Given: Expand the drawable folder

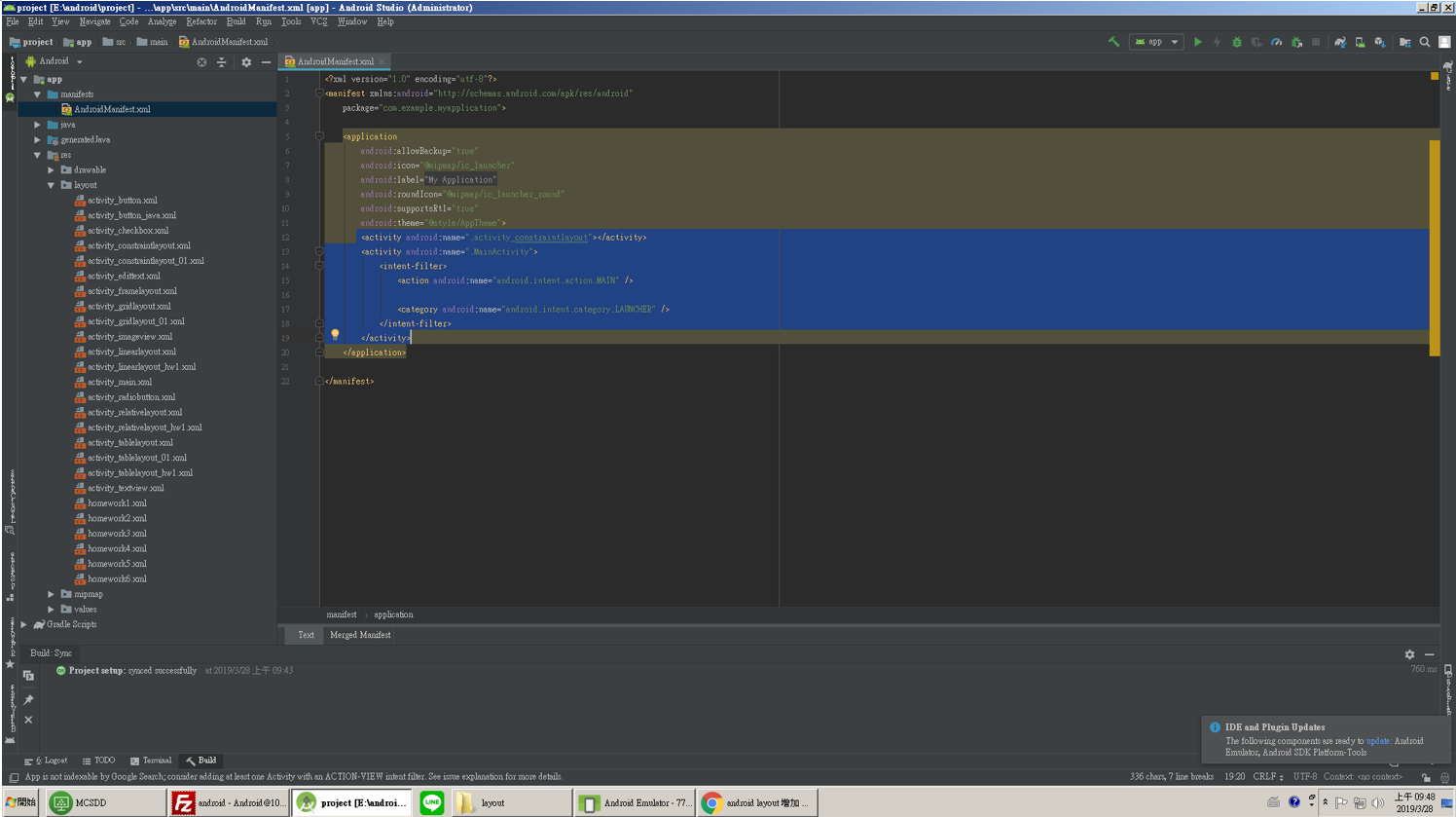Looking at the screenshot, I should pos(51,169).
